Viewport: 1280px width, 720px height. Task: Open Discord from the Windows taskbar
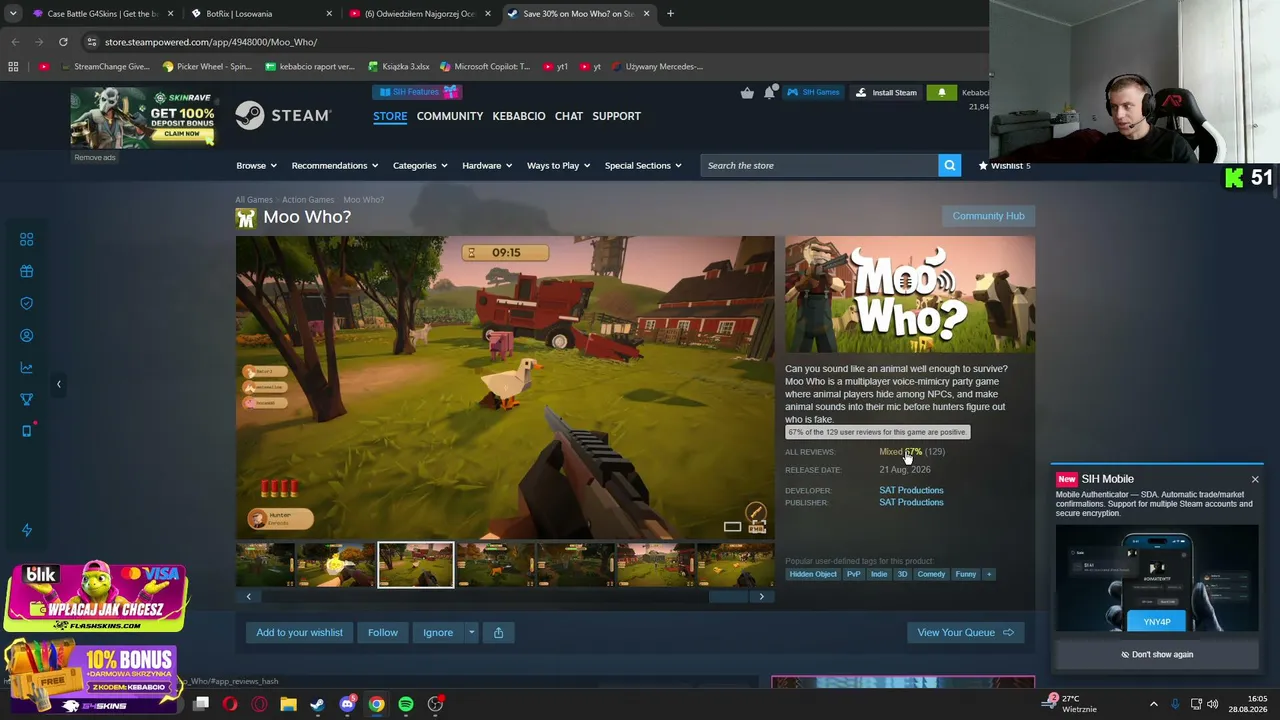click(347, 704)
